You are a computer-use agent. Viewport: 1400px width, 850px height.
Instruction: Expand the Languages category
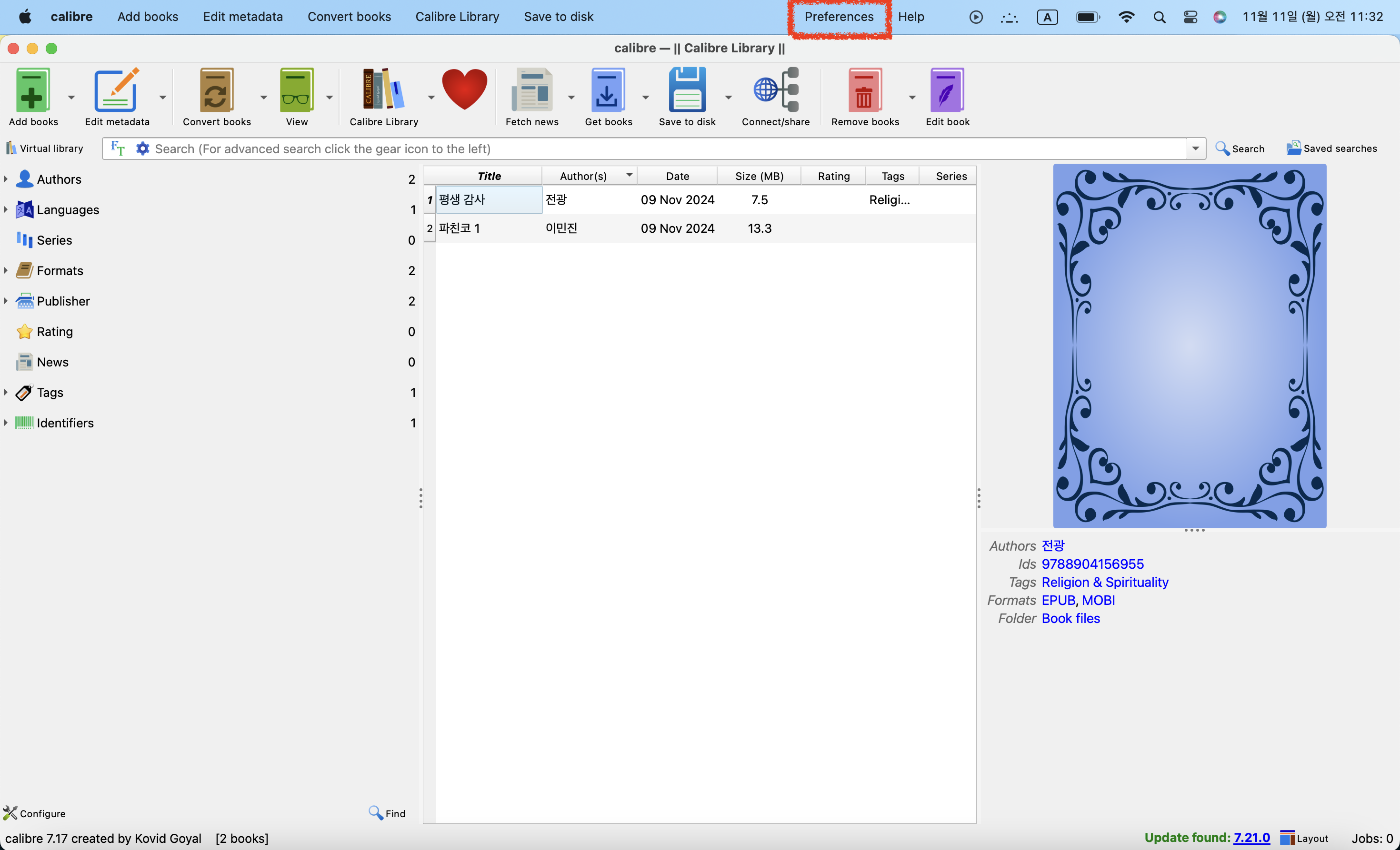(x=6, y=209)
